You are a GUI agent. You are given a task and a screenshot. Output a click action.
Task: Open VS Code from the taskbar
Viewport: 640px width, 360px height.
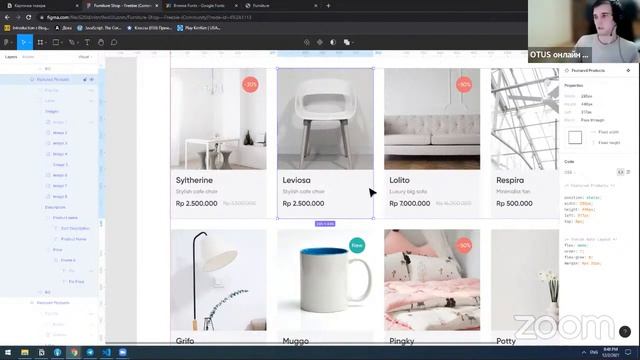click(107, 352)
